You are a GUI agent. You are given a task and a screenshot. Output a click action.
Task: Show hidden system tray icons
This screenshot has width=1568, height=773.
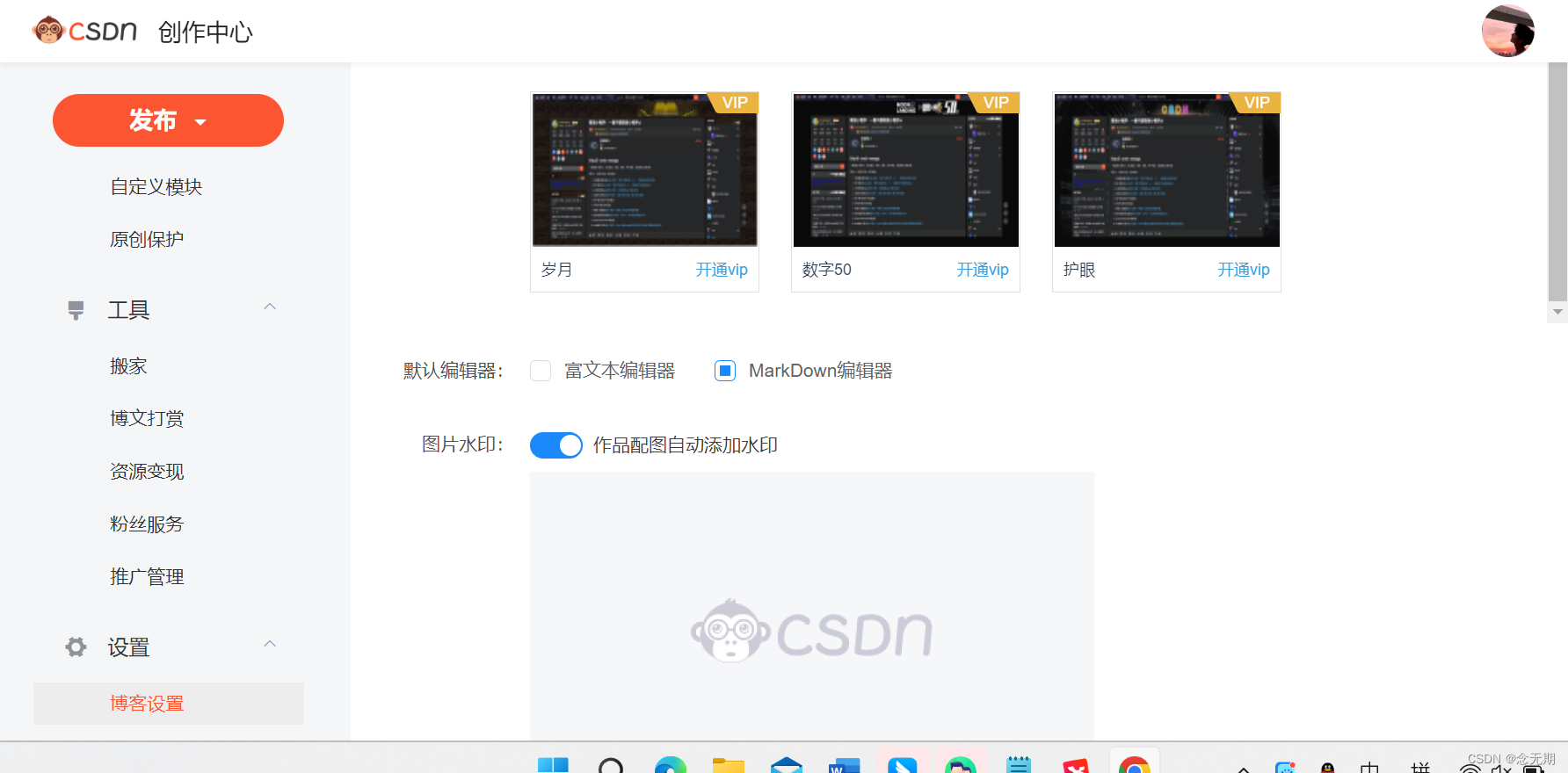(1244, 769)
